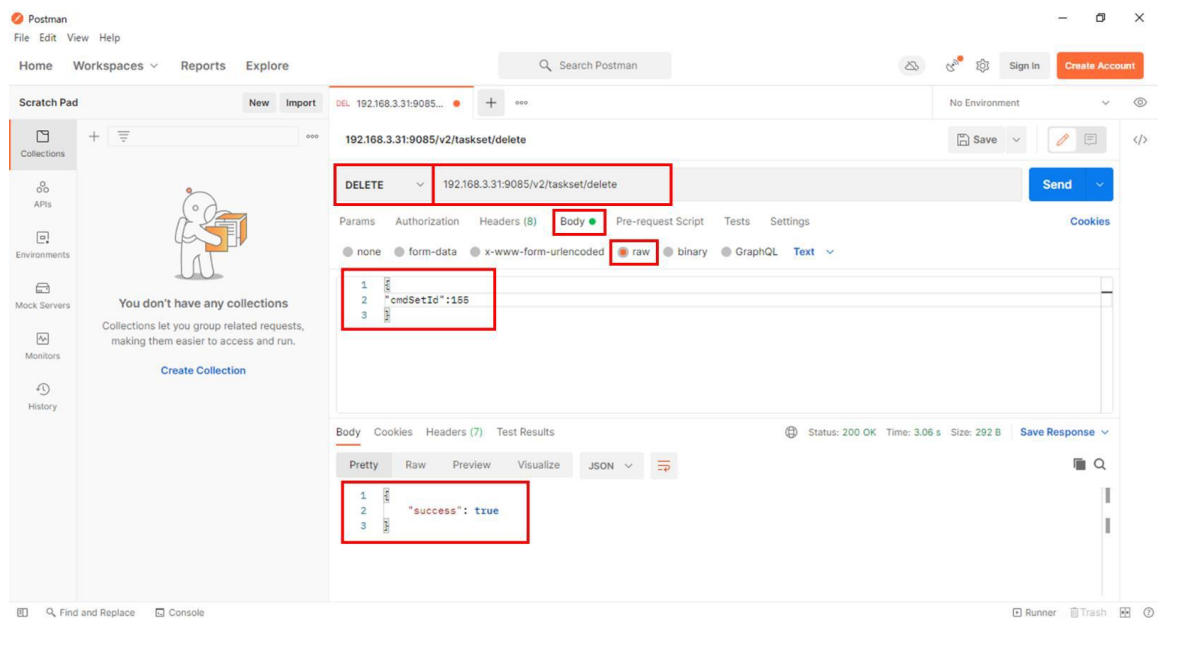The image size is (1192, 660).
Task: Click the environment quick look eye icon
Action: [x=1139, y=103]
